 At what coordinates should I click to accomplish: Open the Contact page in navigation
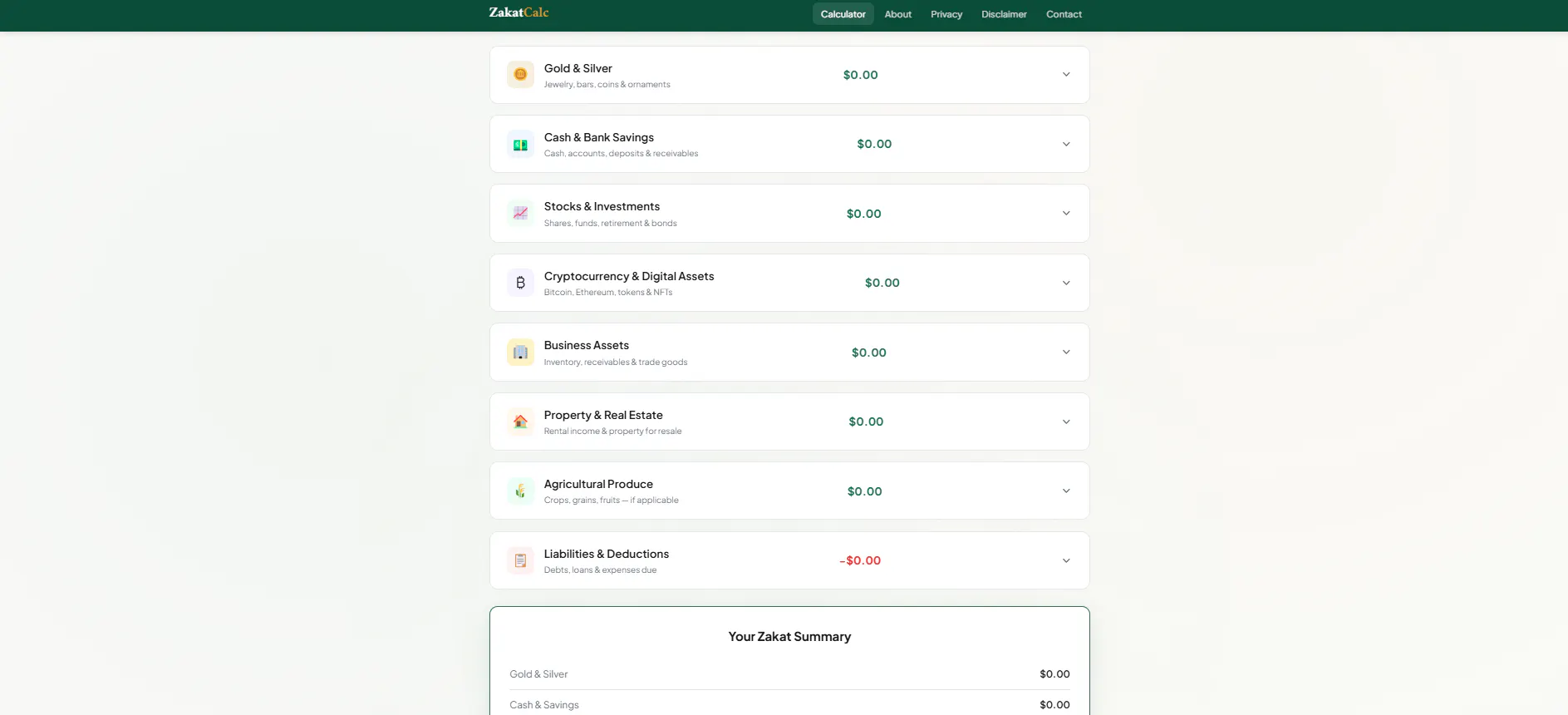point(1064,14)
